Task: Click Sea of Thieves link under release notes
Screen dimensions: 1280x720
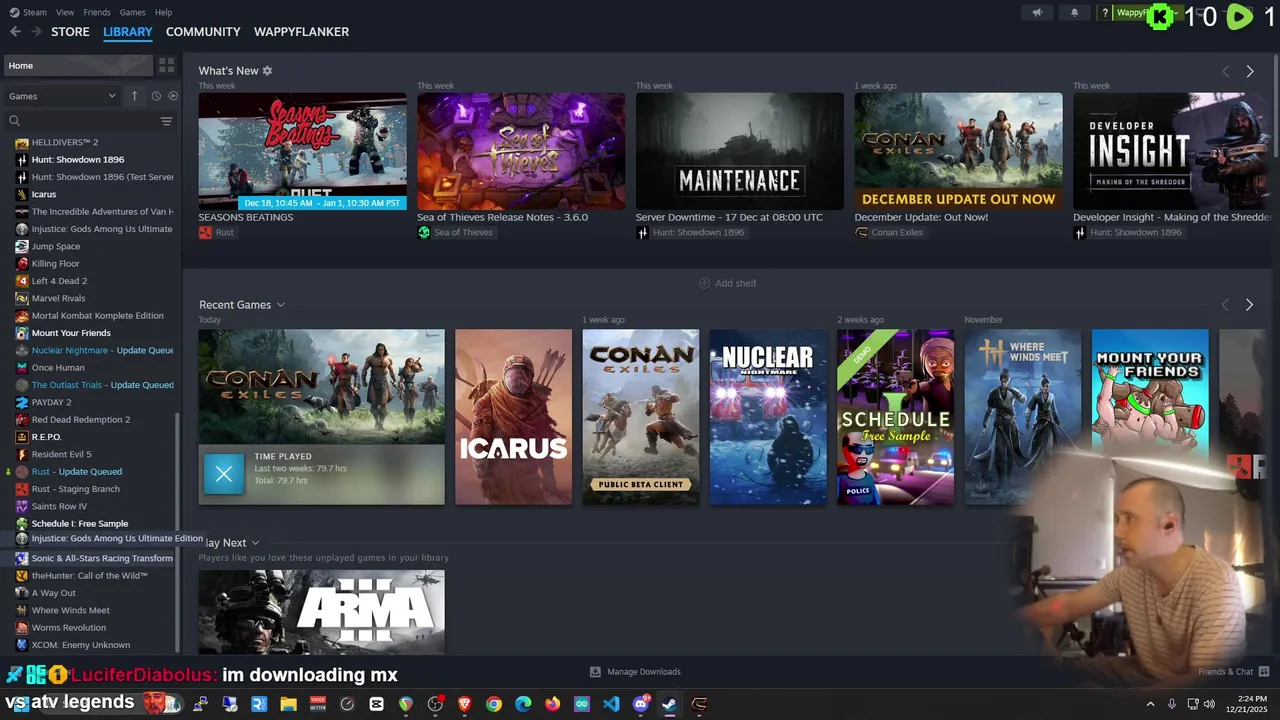Action: [455, 232]
